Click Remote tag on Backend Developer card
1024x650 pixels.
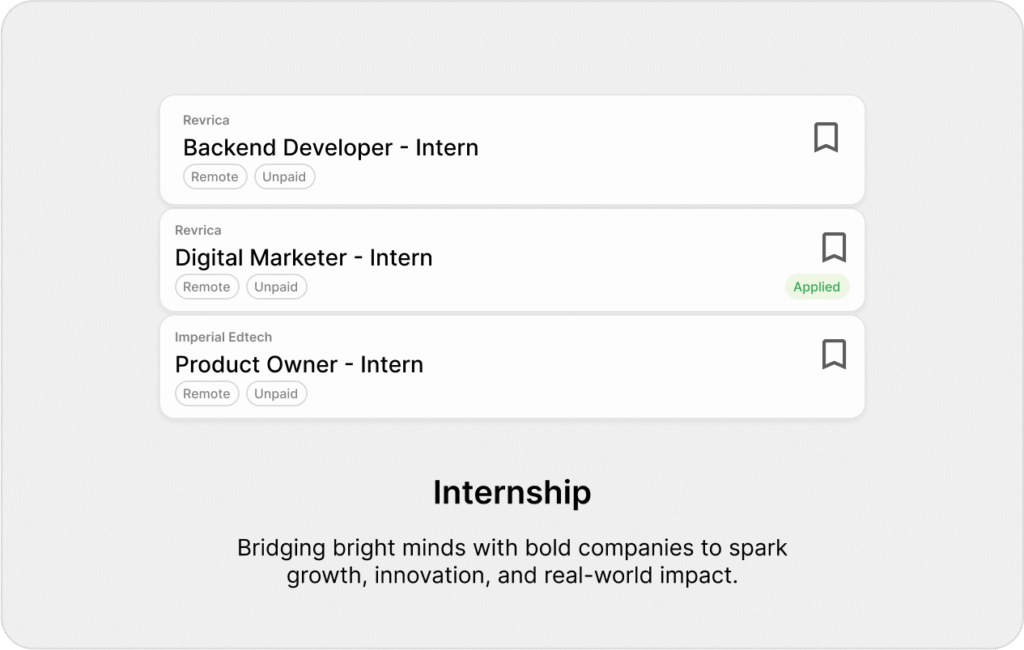[x=215, y=177]
